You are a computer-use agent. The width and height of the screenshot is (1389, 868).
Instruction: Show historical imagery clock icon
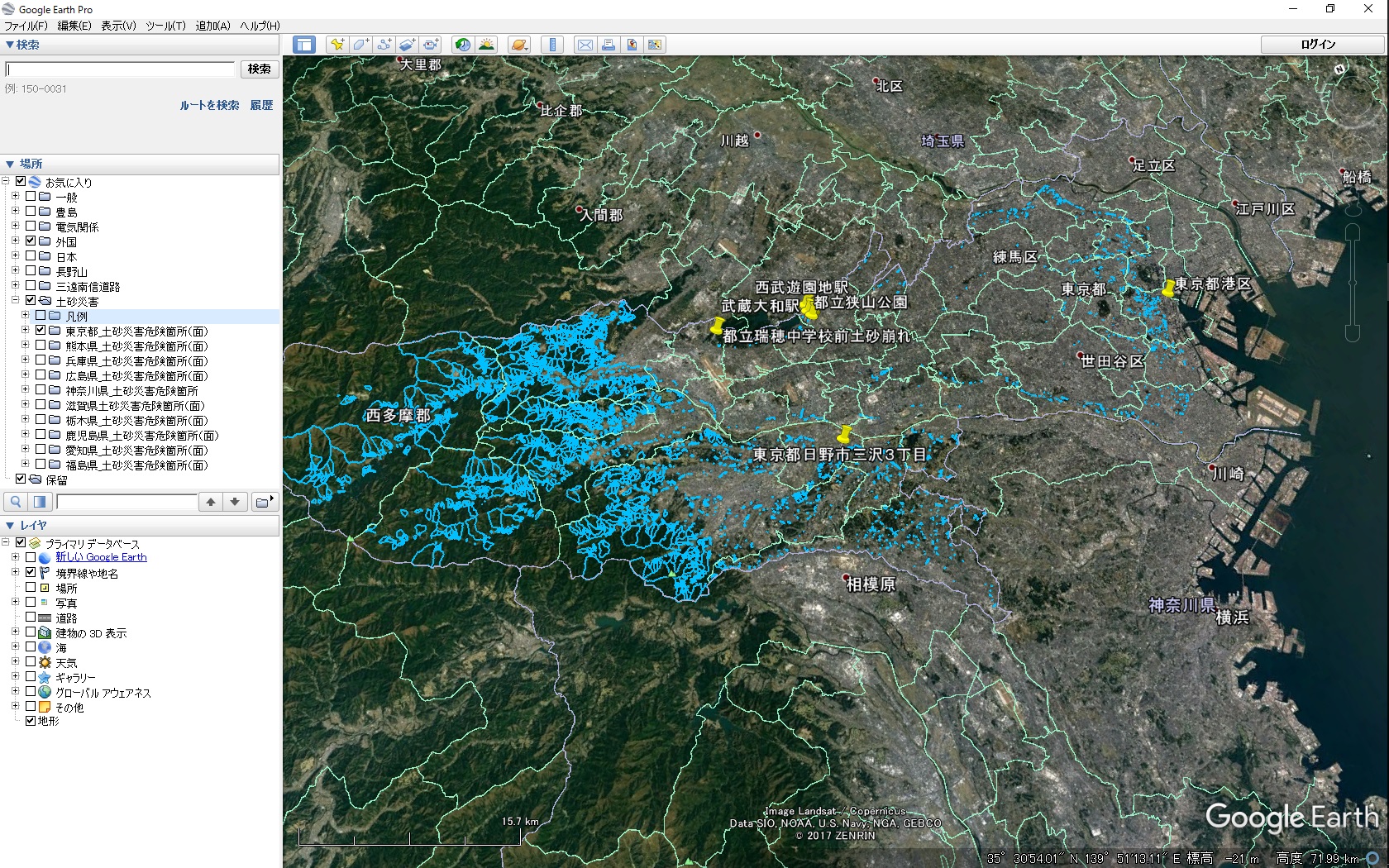[463, 45]
